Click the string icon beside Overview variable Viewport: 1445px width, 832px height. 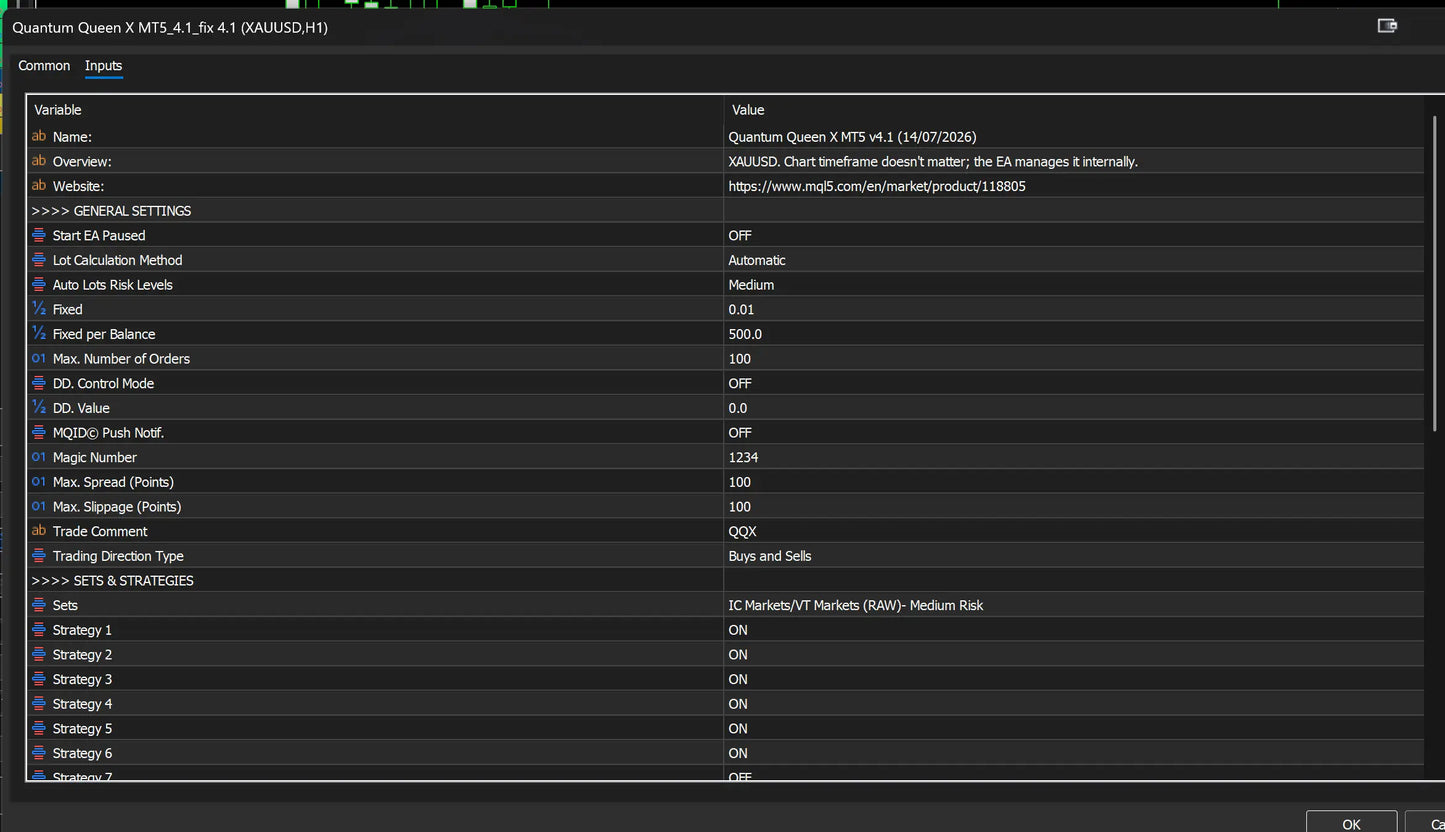(x=39, y=161)
